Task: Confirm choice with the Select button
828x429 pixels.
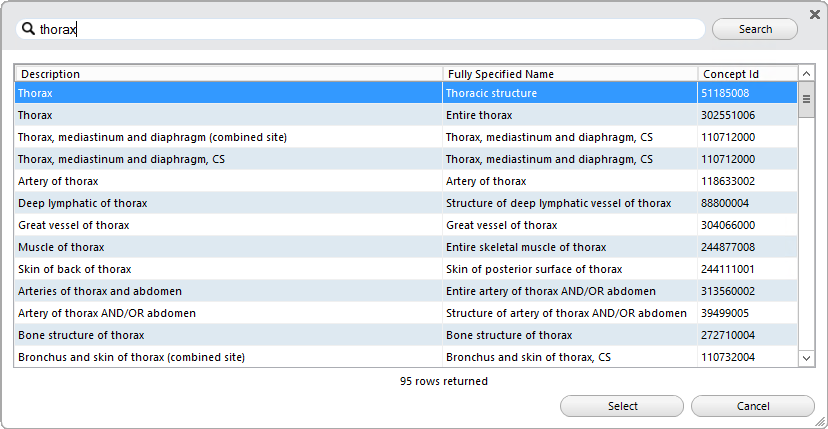Action: (622, 406)
